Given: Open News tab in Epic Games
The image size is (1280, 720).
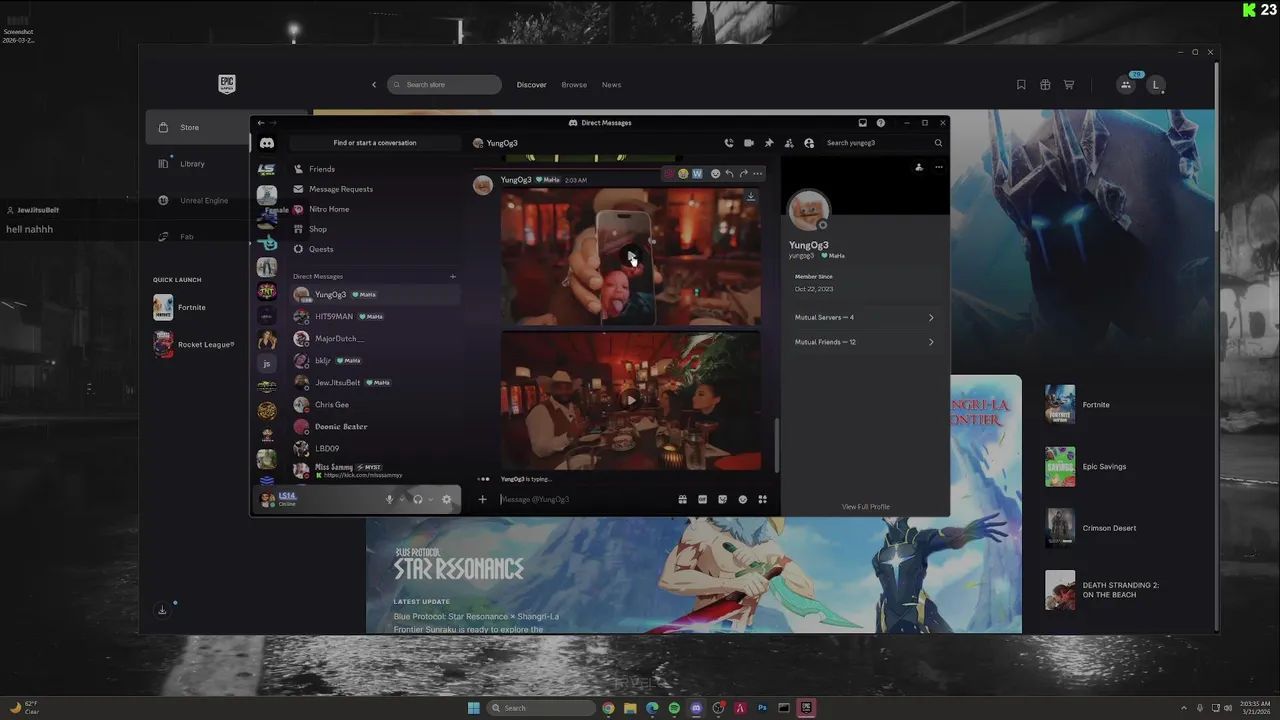Looking at the screenshot, I should click(611, 85).
